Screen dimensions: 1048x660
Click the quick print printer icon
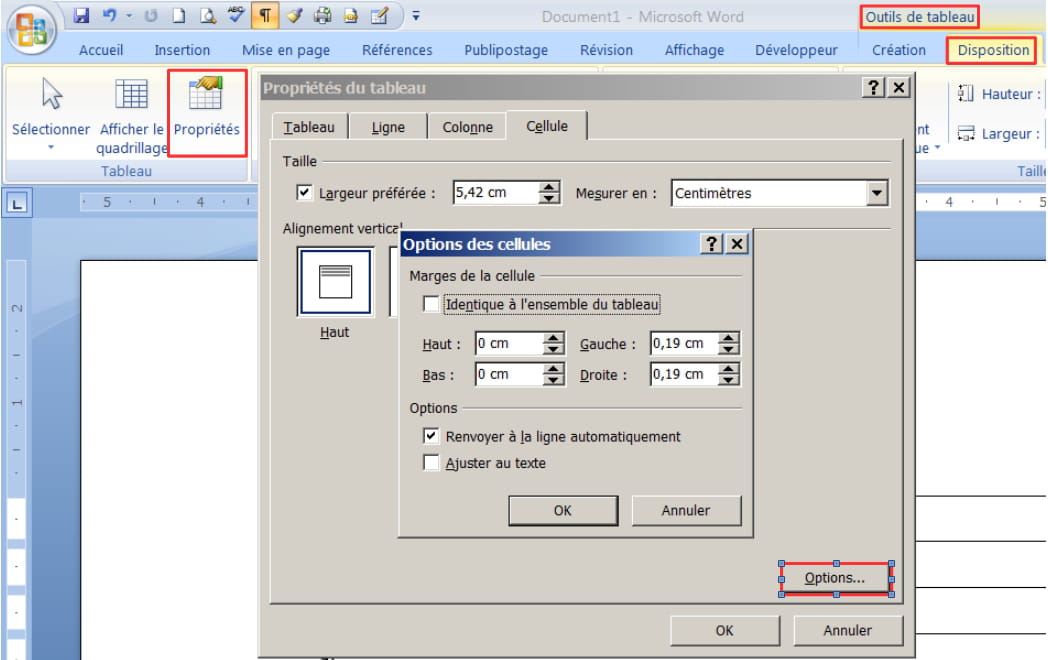323,15
